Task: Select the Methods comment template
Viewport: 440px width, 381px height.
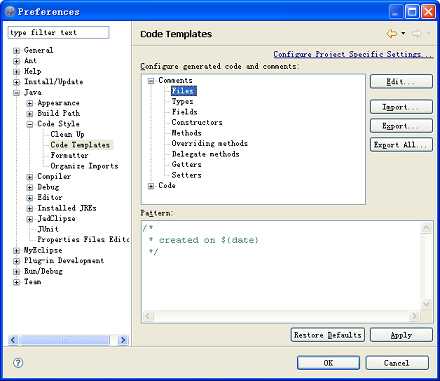Action: click(186, 133)
